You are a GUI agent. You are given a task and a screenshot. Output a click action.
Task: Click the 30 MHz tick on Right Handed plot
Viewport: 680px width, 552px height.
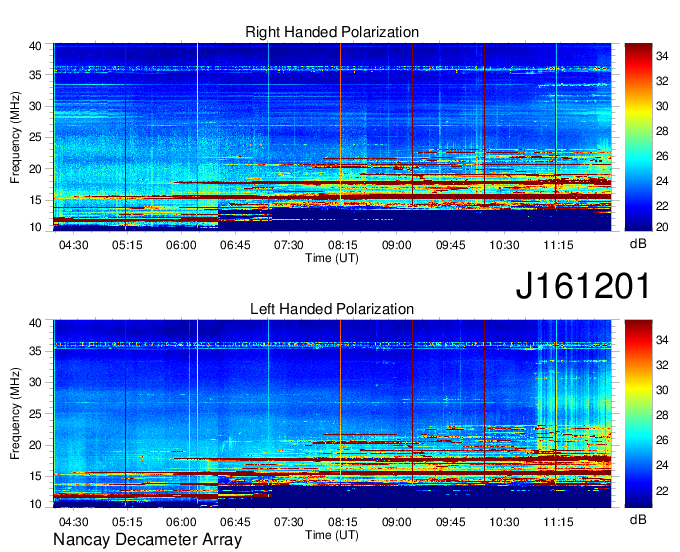[35, 106]
